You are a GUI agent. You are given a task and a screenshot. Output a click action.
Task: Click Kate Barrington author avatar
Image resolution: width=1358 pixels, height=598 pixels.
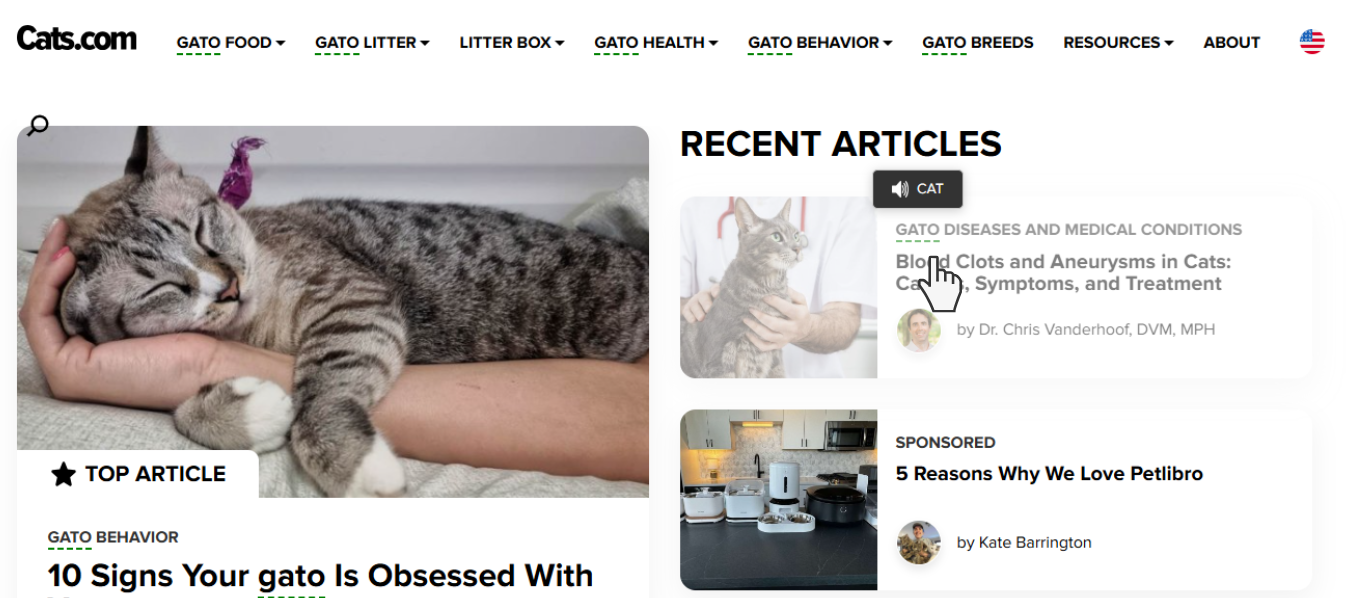(919, 542)
